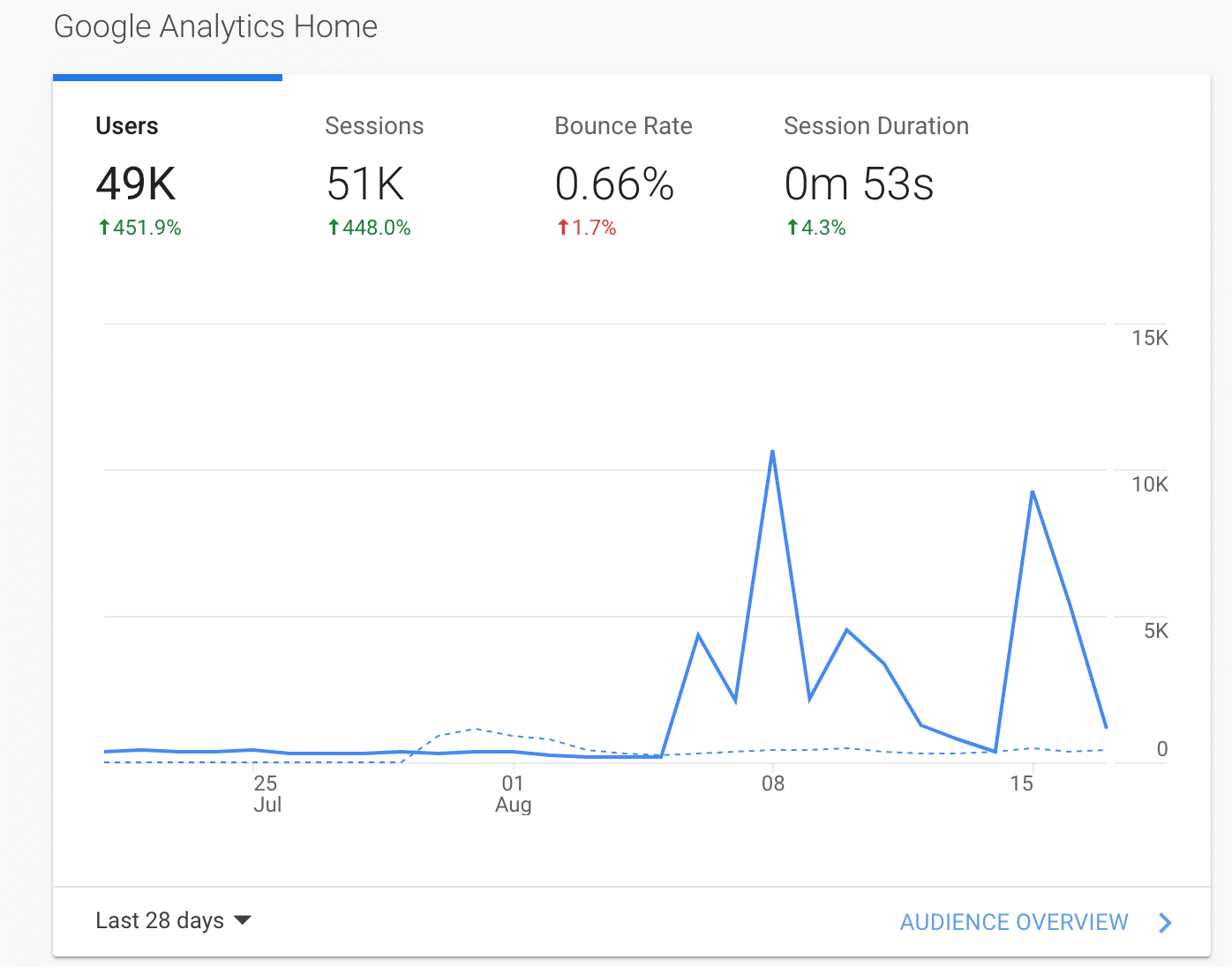1232x967 pixels.
Task: Click the chevron arrow next to Audience Overview
Action: [x=1165, y=923]
